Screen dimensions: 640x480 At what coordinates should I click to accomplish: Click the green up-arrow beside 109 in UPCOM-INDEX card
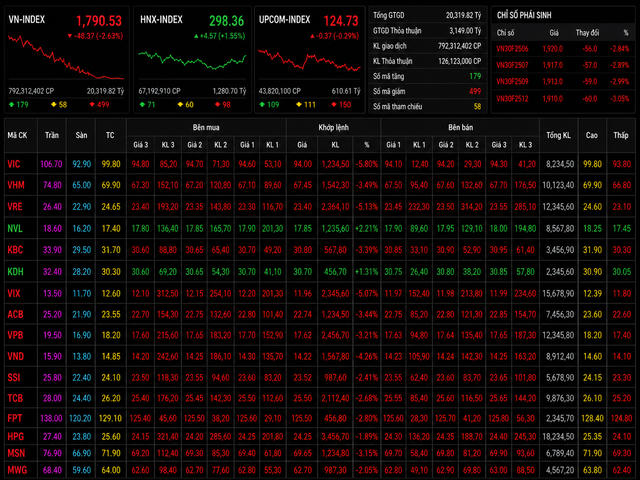pyautogui.click(x=262, y=104)
